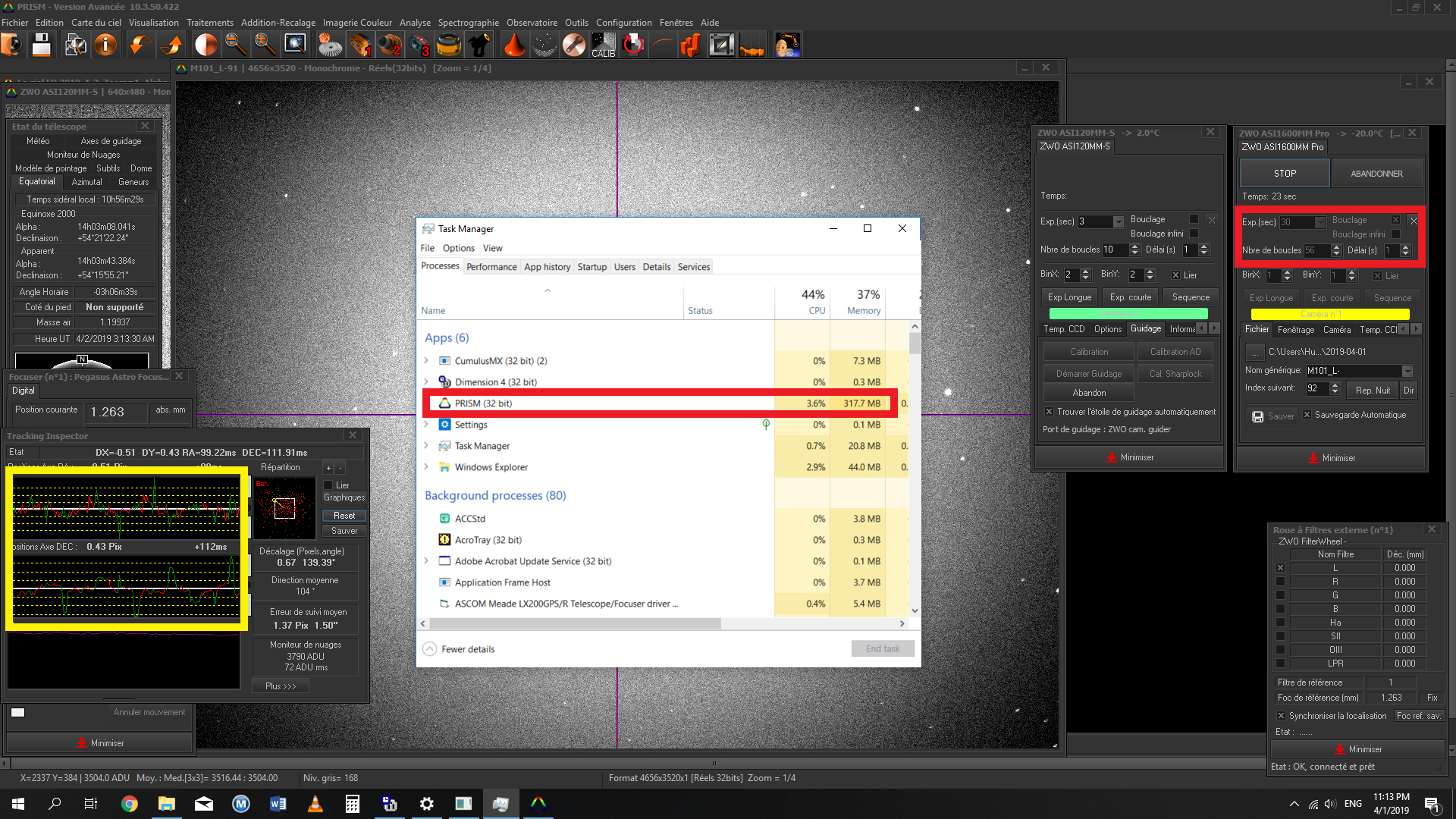This screenshot has width=1456, height=819.
Task: Click Plus >>> button in Tracking Inspector
Action: [281, 686]
